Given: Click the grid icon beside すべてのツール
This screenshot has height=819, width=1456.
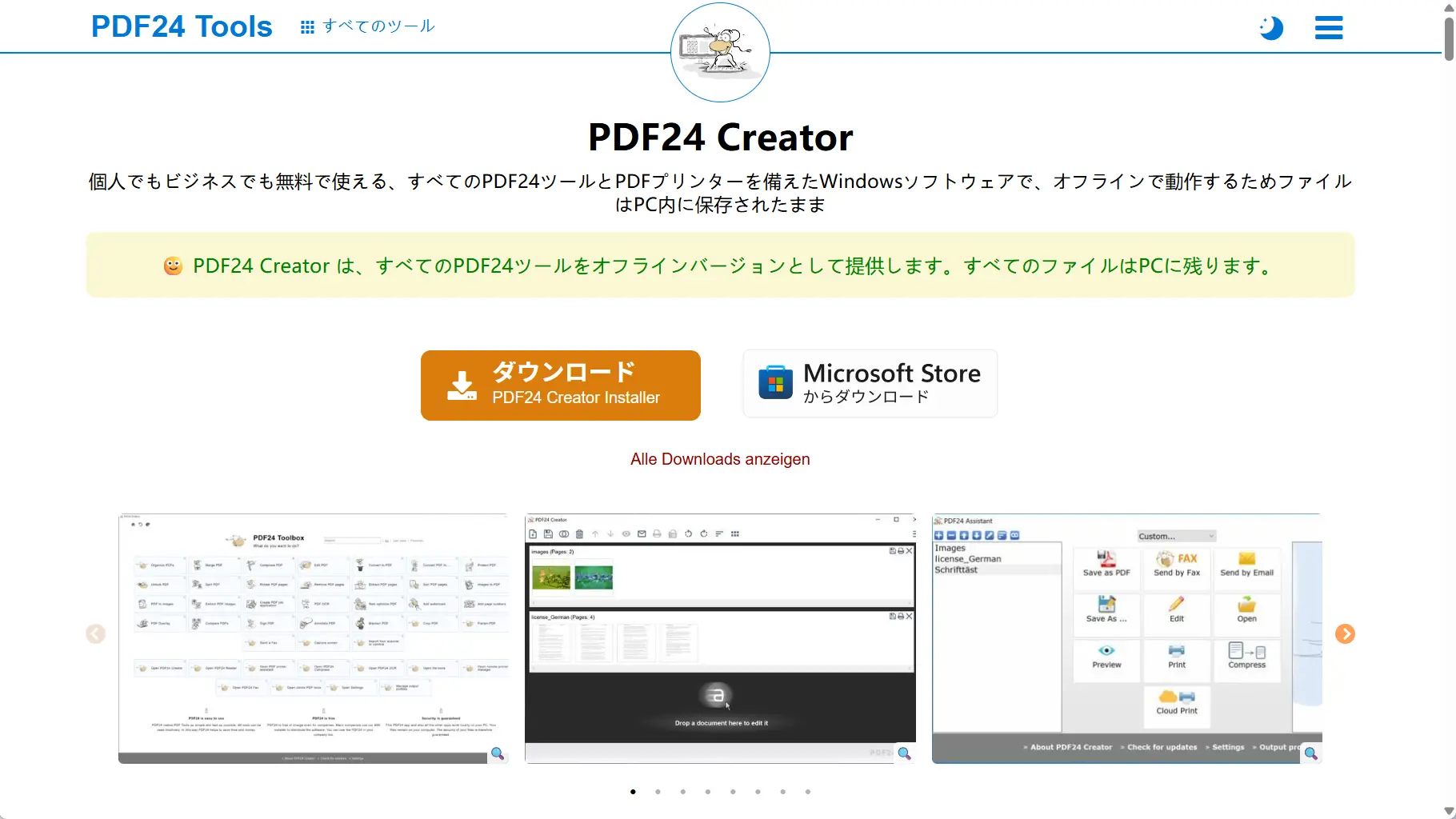Looking at the screenshot, I should [307, 27].
